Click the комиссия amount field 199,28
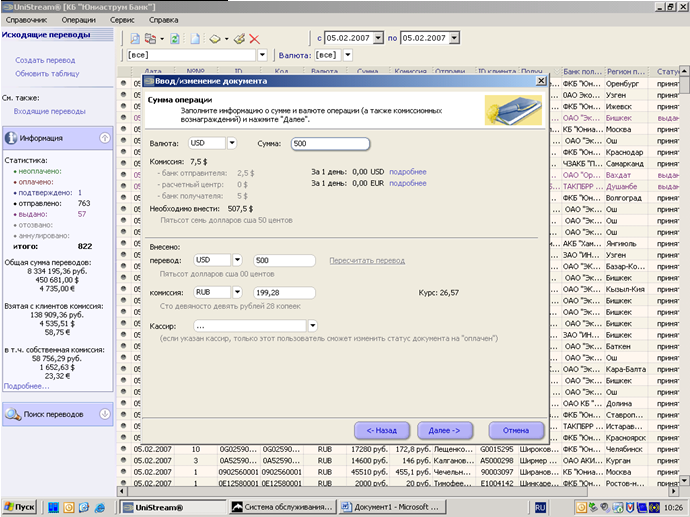This screenshot has height=517, width=690. click(284, 293)
